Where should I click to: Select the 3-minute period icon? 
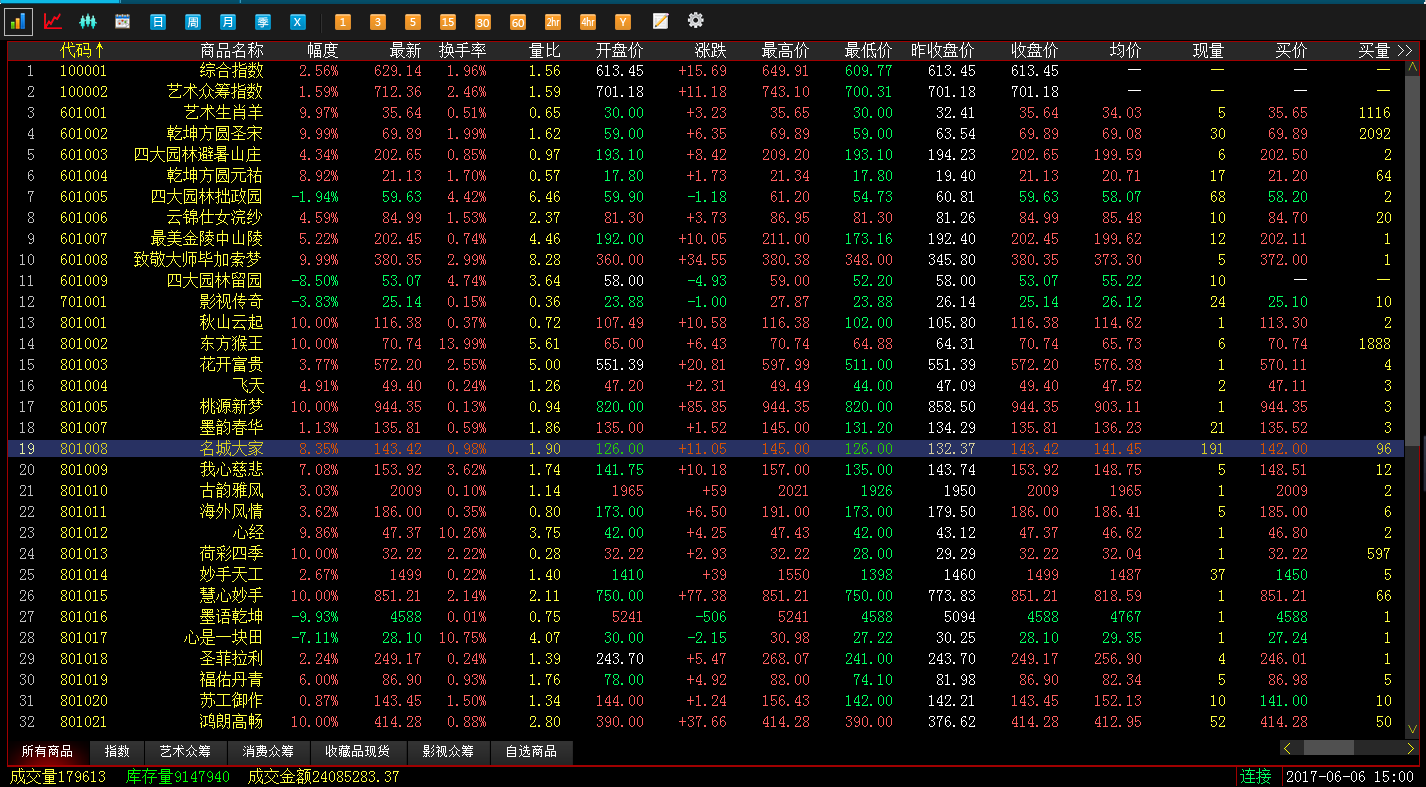tap(377, 21)
